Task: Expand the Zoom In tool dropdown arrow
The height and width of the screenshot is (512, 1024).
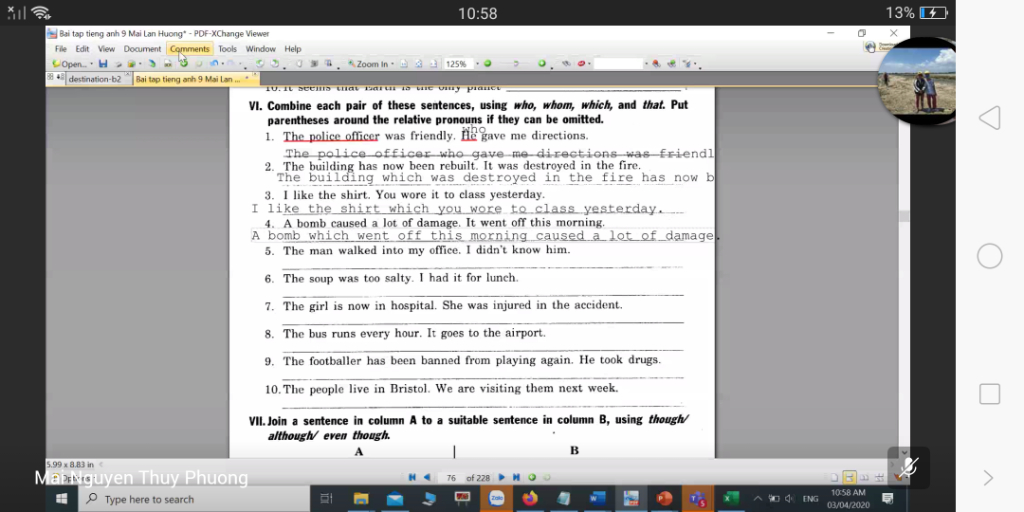Action: [x=393, y=64]
